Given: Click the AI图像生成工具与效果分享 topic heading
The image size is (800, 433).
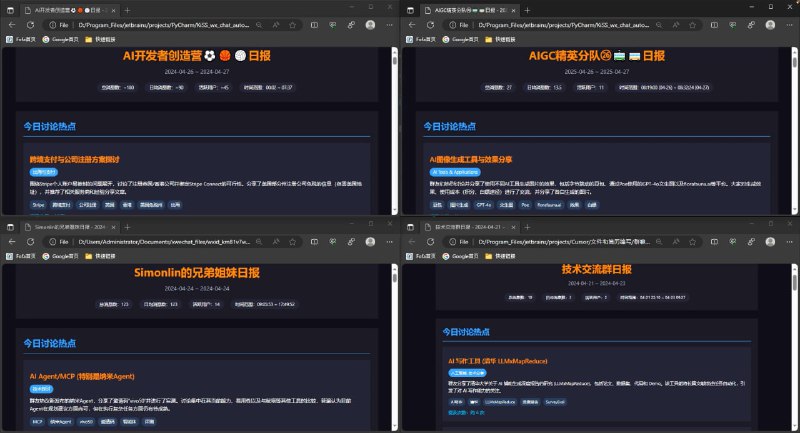Looking at the screenshot, I should [469, 159].
